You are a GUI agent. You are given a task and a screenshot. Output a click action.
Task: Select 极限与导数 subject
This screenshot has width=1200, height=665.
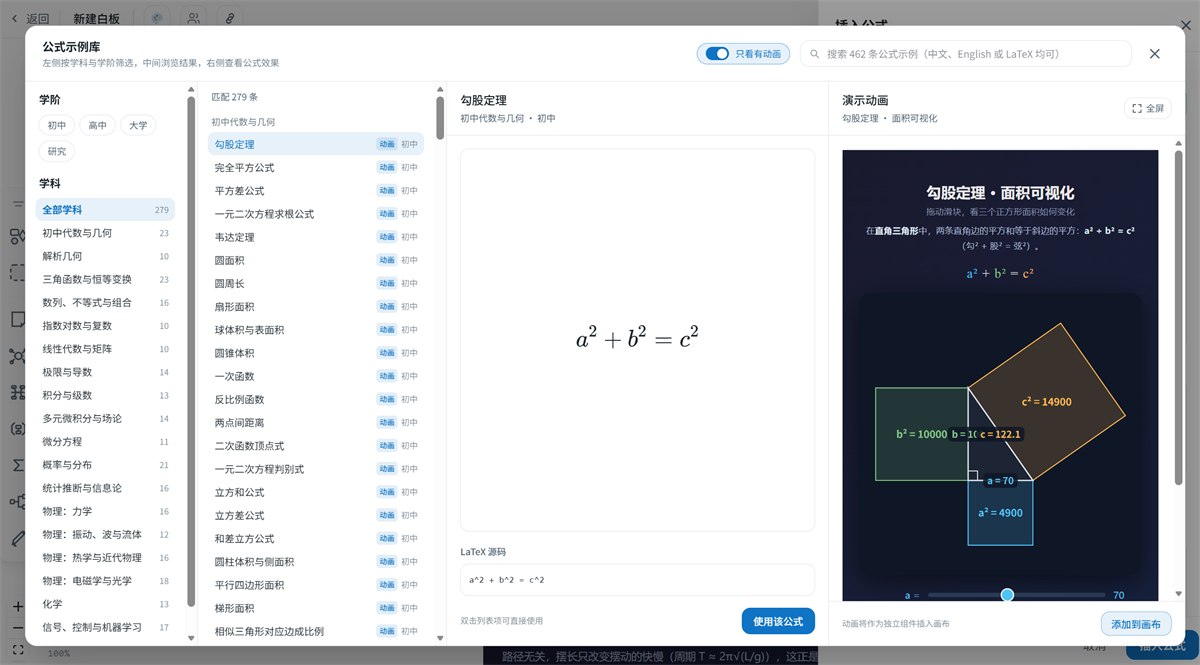point(105,372)
